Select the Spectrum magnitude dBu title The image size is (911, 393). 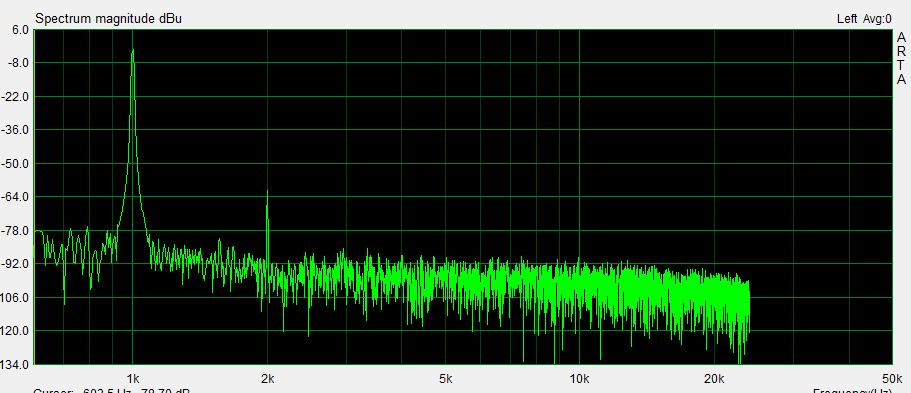(x=109, y=19)
